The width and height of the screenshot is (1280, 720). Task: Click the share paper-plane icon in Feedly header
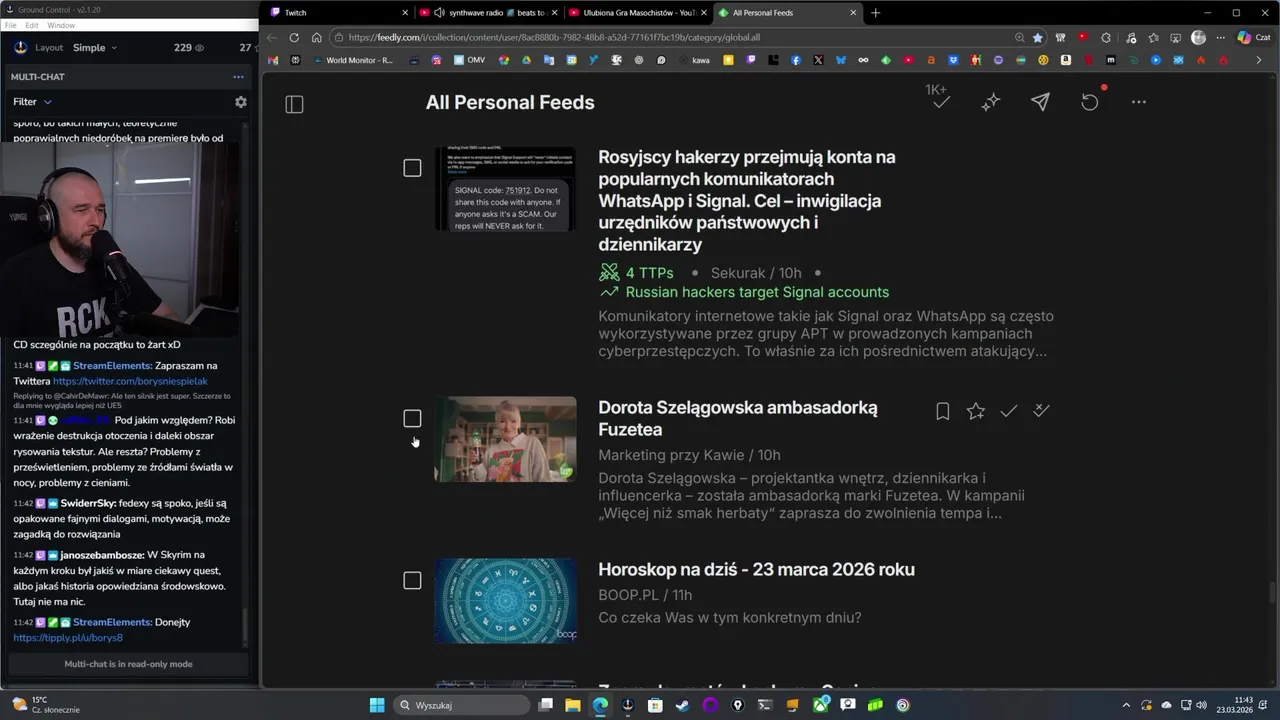click(1040, 102)
